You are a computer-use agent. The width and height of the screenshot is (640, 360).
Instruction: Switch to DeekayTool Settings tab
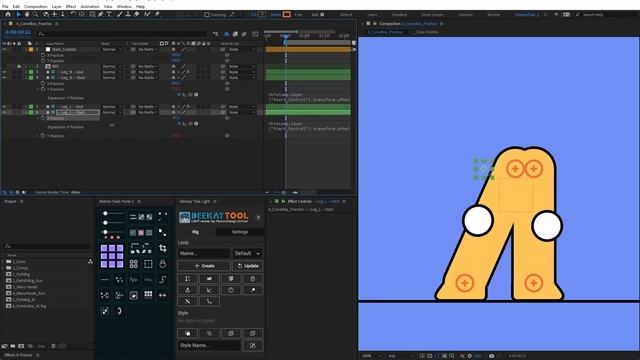pos(240,232)
